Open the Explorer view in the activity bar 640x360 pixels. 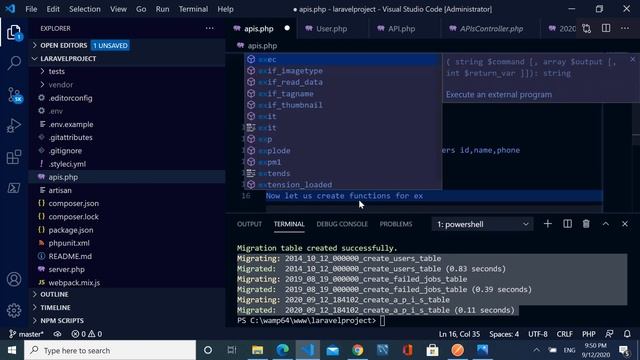pos(14,32)
